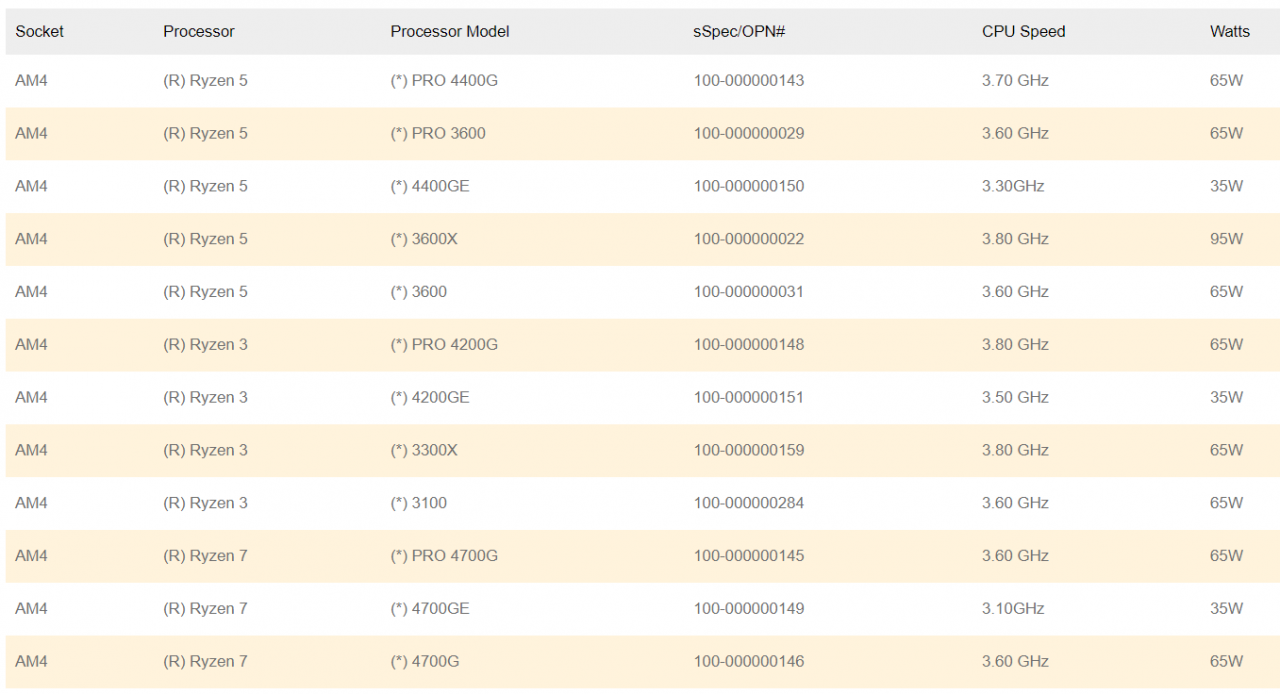Click 3.60 GHz speed of 3100
The image size is (1280, 694).
point(1015,503)
